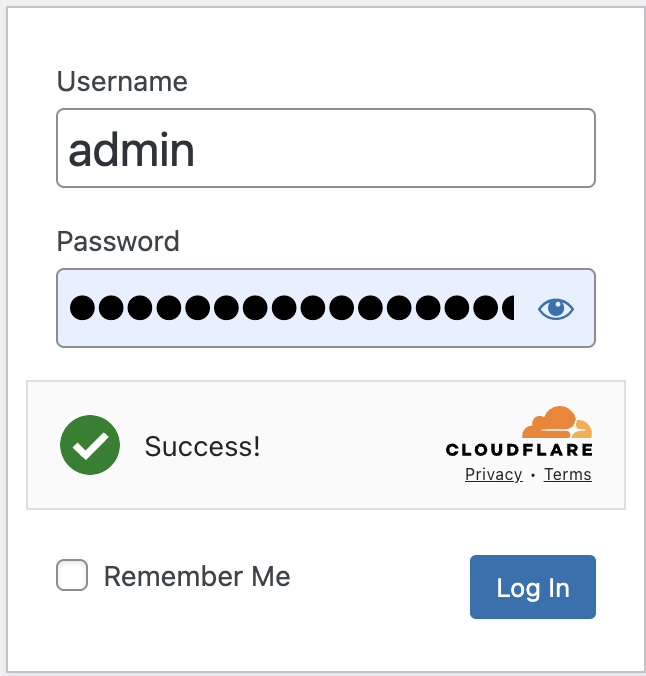Click the CLOUDFLARE wordmark text
The height and width of the screenshot is (676, 646).
(519, 450)
